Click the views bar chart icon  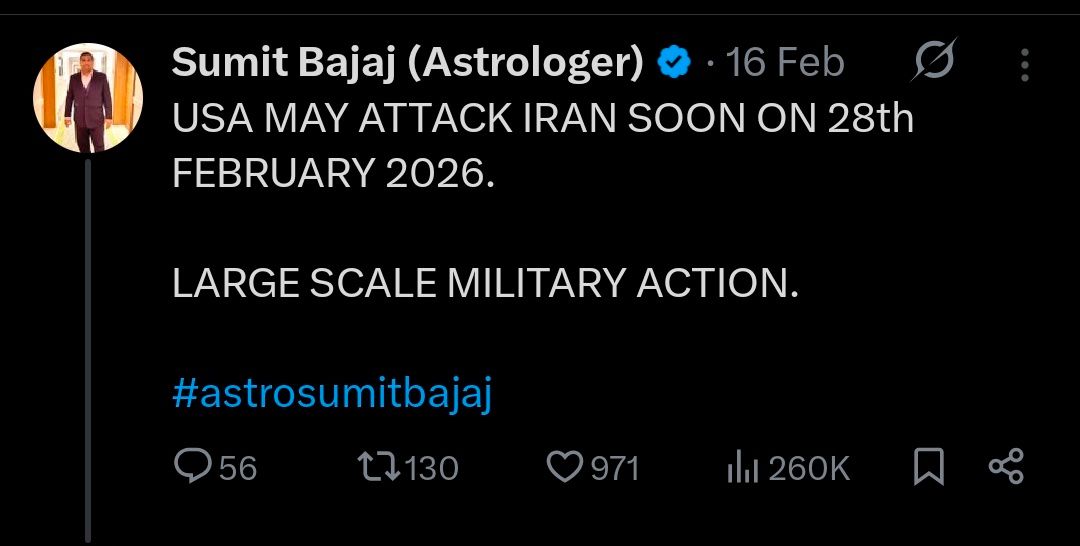(743, 467)
